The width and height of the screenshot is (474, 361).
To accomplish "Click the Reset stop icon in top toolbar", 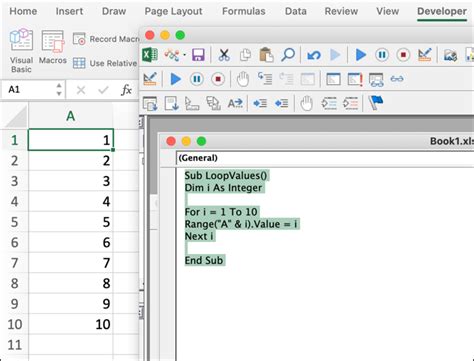I will click(x=403, y=55).
